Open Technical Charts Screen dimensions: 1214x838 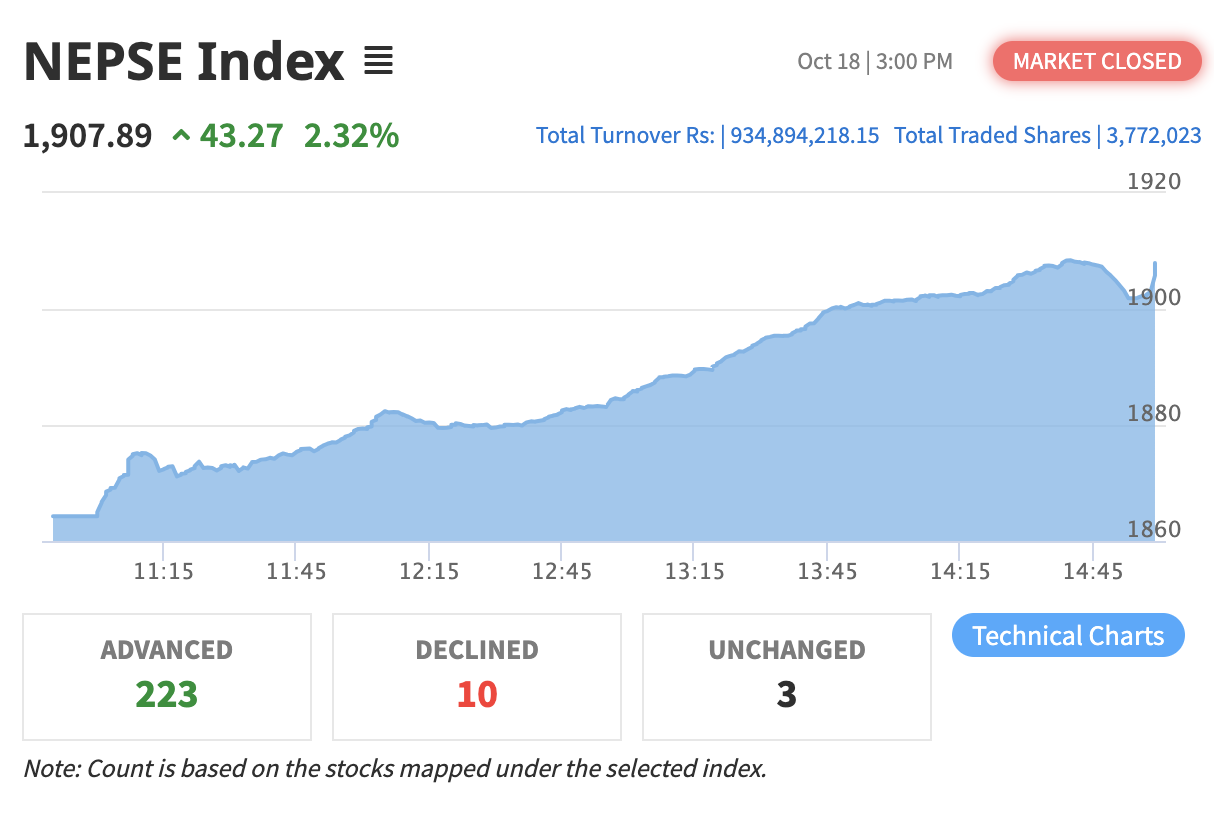click(x=1067, y=636)
